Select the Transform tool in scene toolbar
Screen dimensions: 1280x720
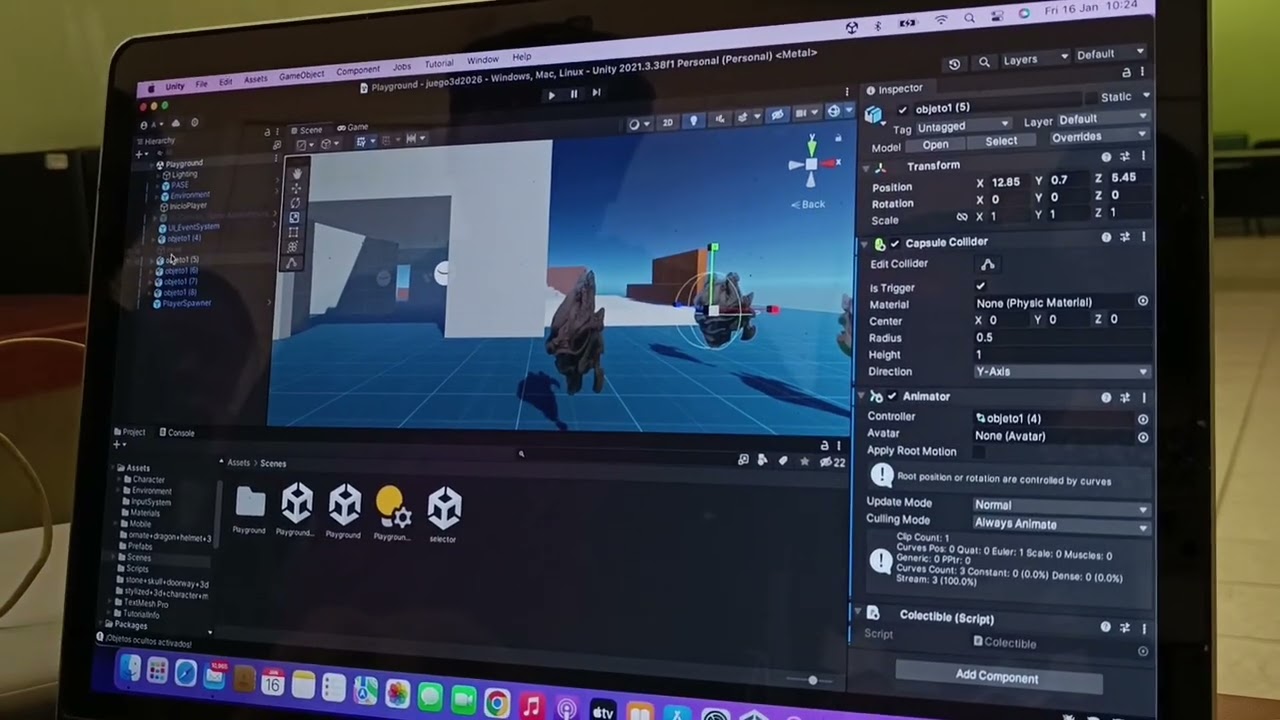[292, 247]
